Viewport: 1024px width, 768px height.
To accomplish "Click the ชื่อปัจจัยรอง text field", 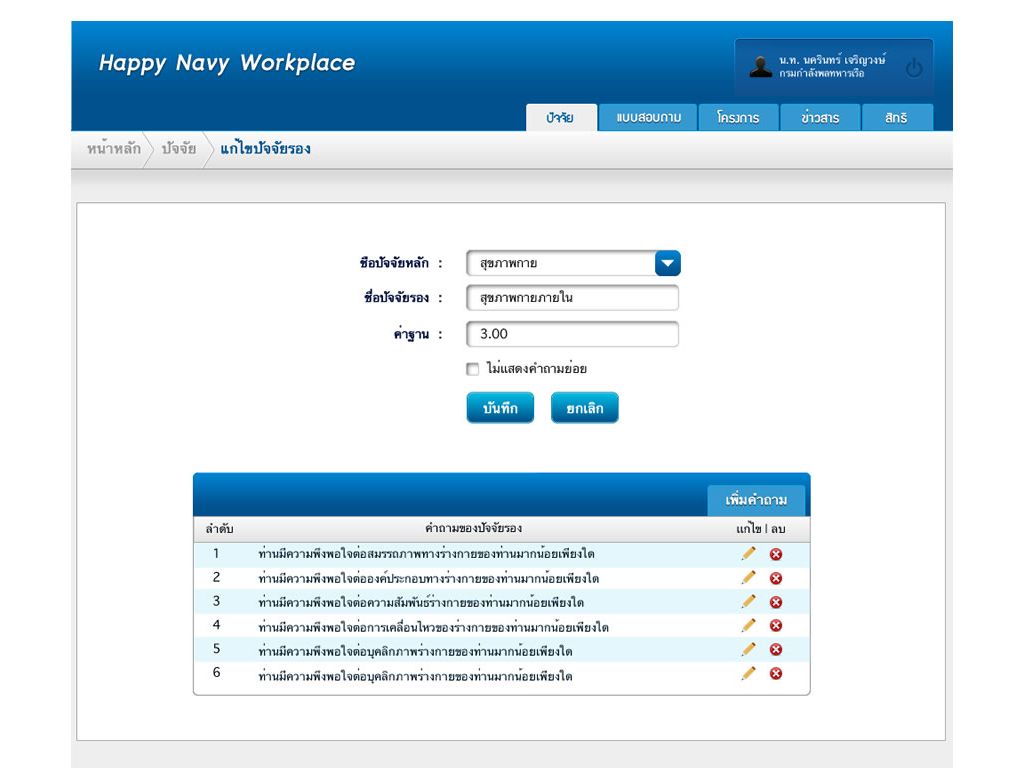I will tap(572, 298).
